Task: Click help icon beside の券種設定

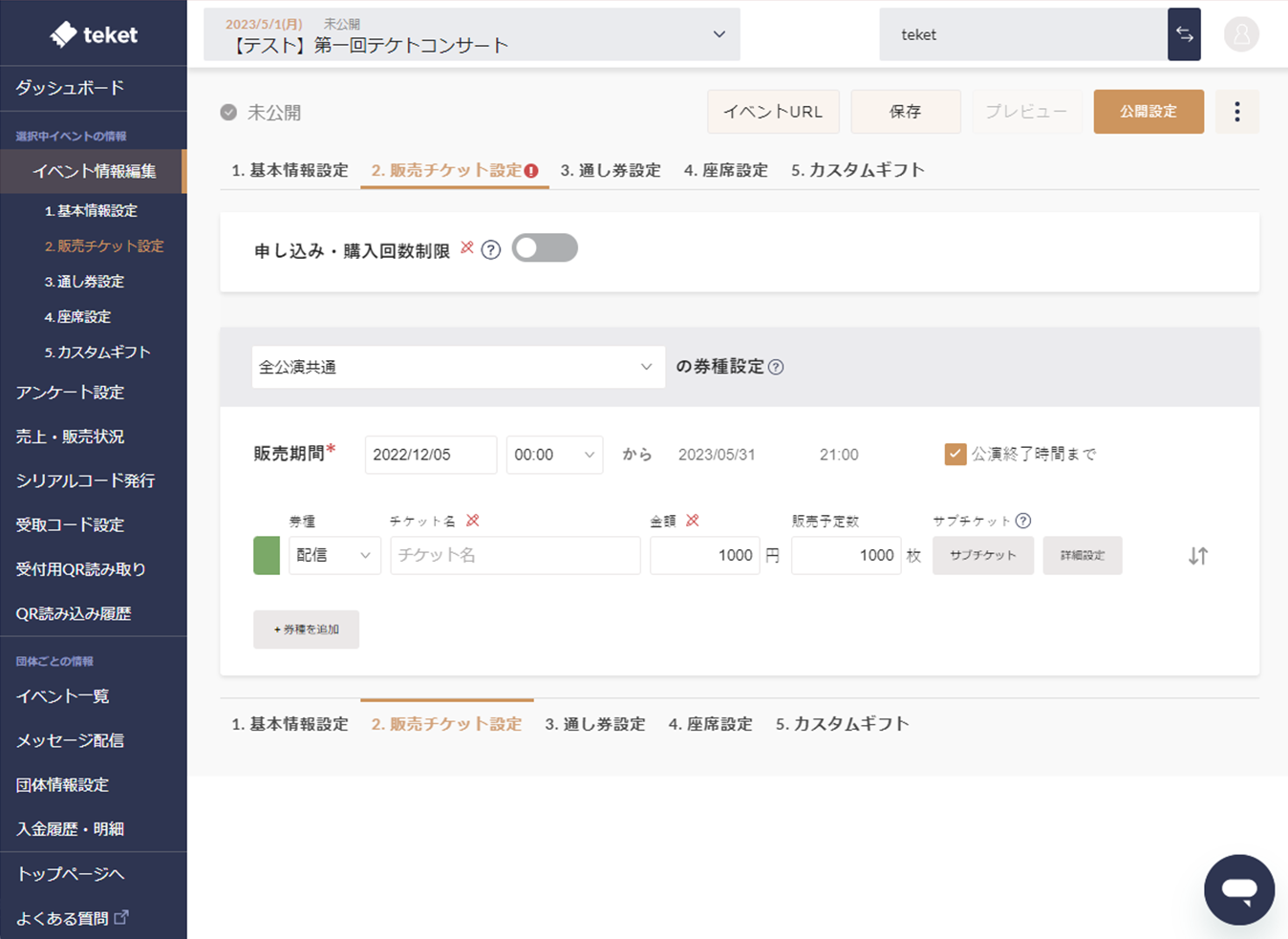Action: click(x=776, y=368)
